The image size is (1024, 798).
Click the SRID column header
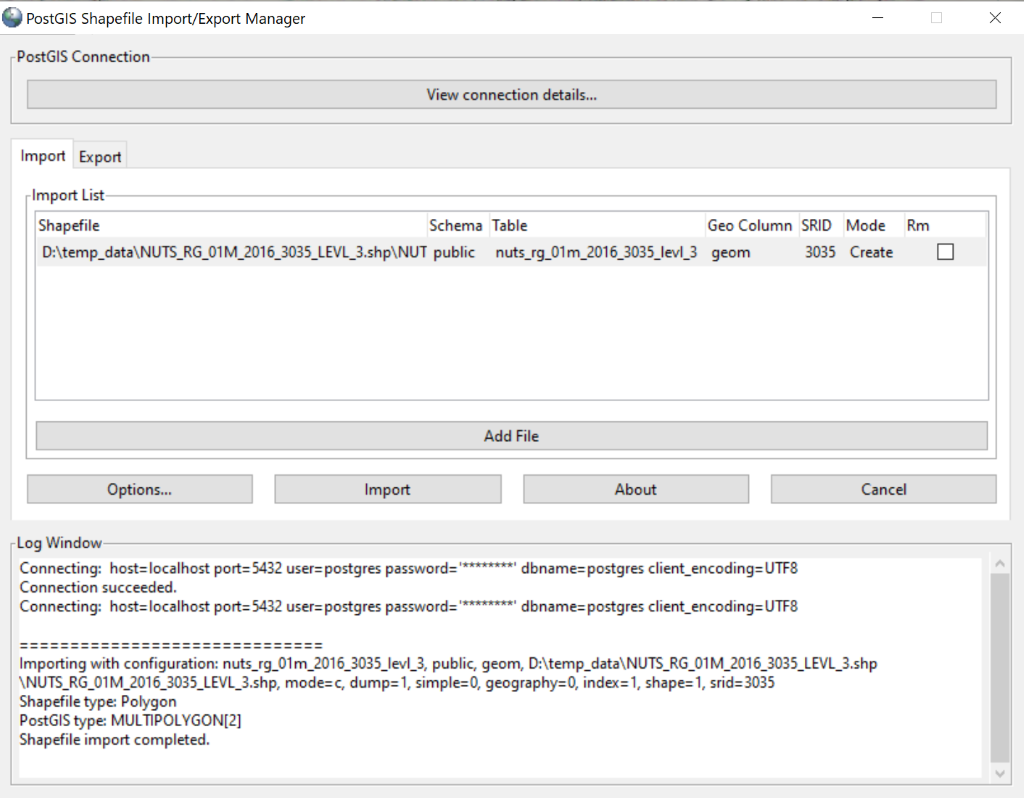pos(821,225)
